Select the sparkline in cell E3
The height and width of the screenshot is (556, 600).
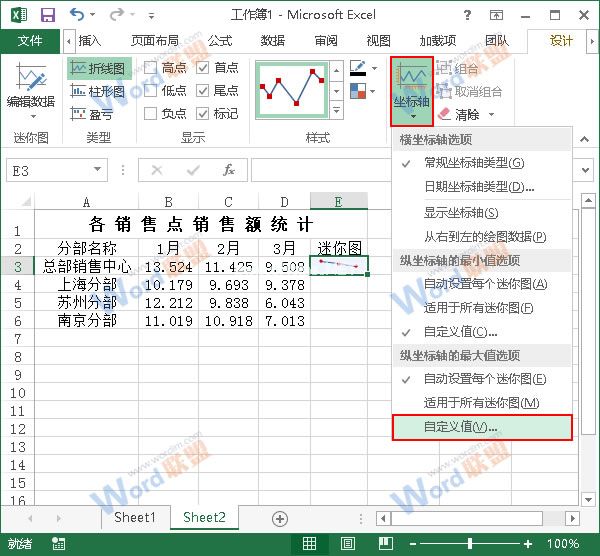pyautogui.click(x=339, y=265)
